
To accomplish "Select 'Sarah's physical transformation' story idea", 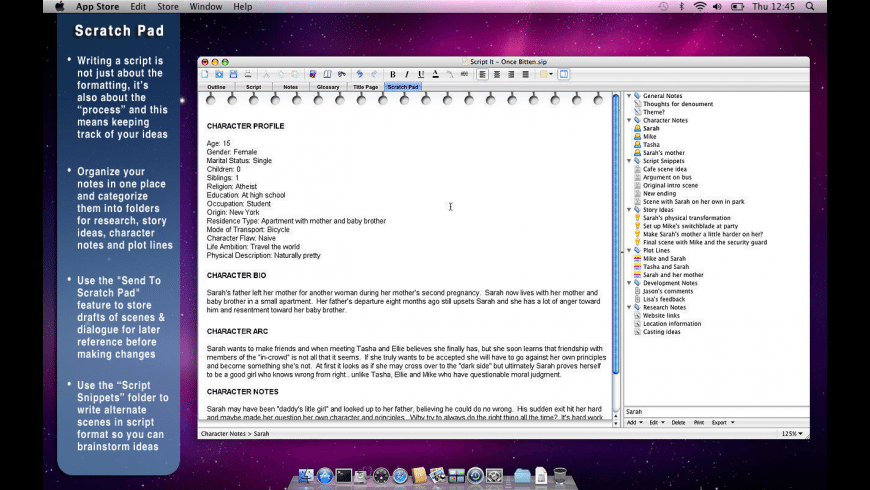I will pos(686,218).
